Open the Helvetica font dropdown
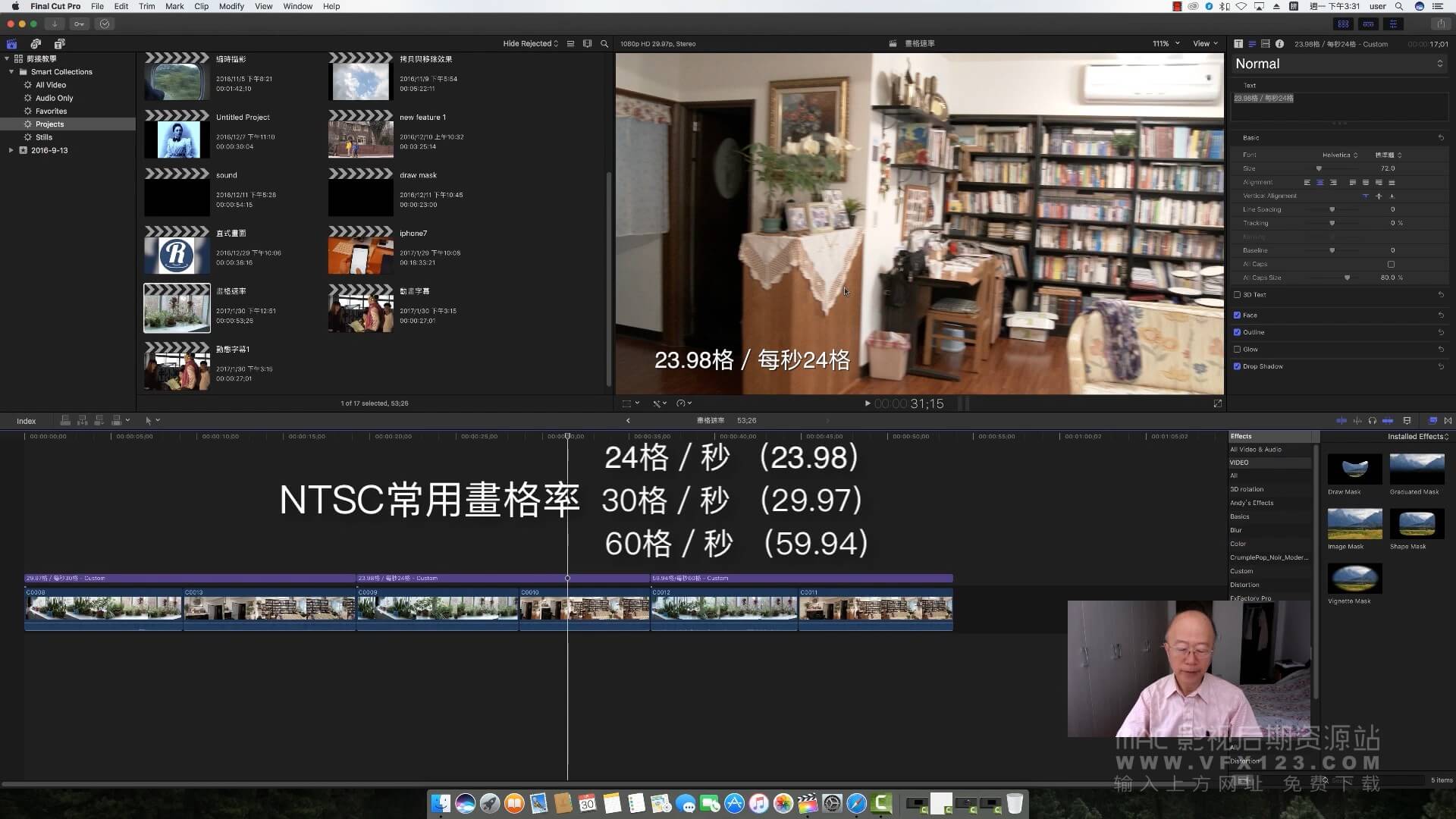 click(x=1340, y=155)
